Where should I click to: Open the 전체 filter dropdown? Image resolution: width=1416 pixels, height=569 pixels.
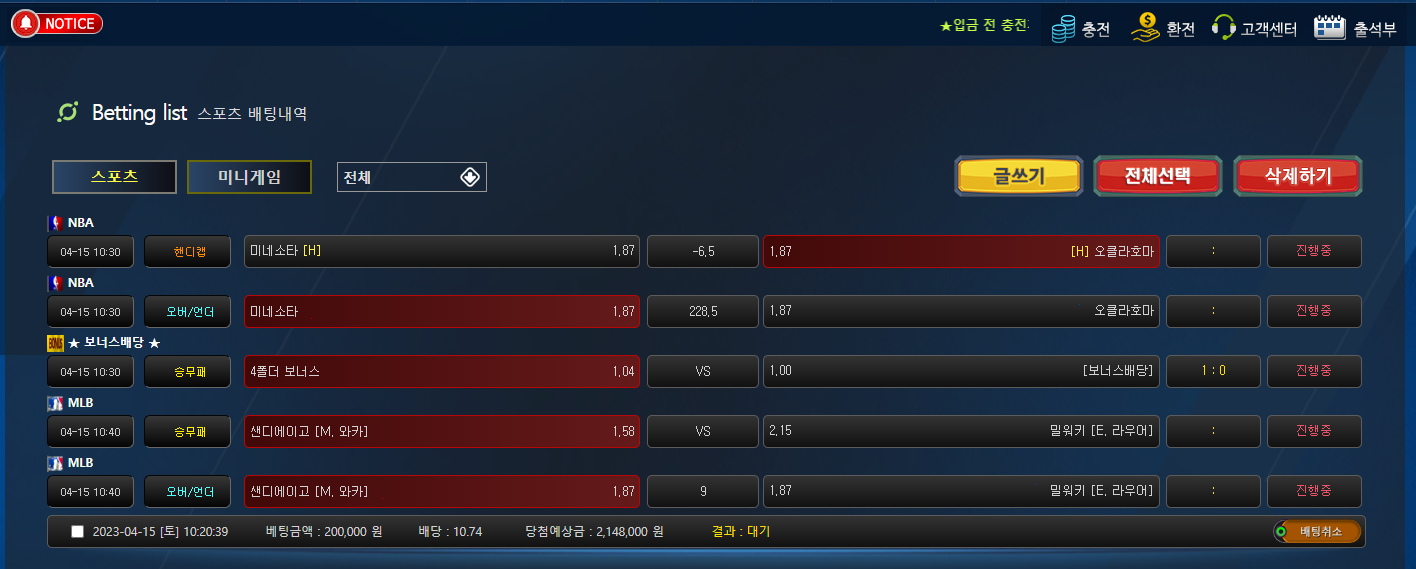(x=412, y=177)
